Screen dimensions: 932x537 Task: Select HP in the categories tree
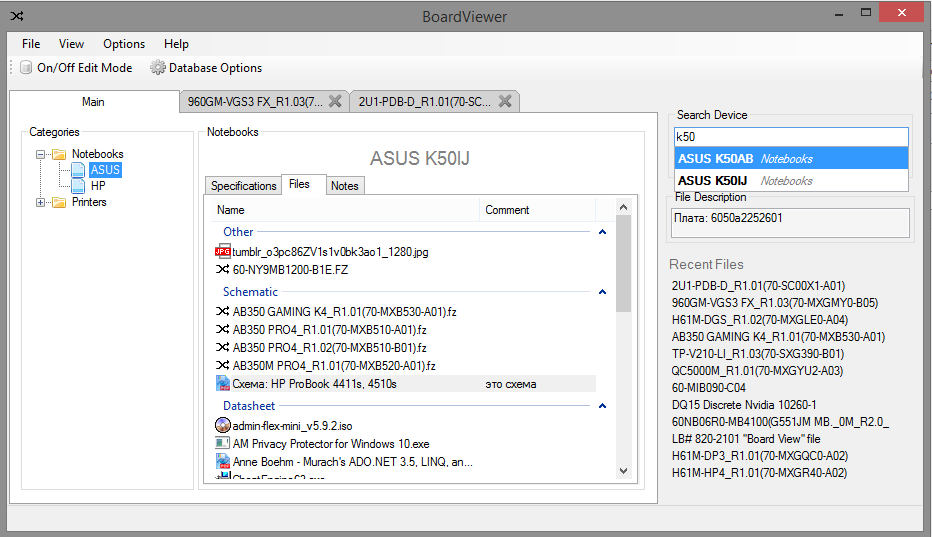coord(98,186)
